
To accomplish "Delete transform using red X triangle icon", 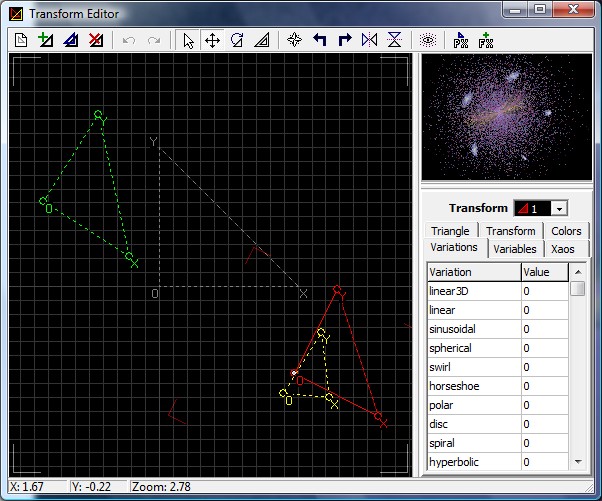I will (95, 41).
